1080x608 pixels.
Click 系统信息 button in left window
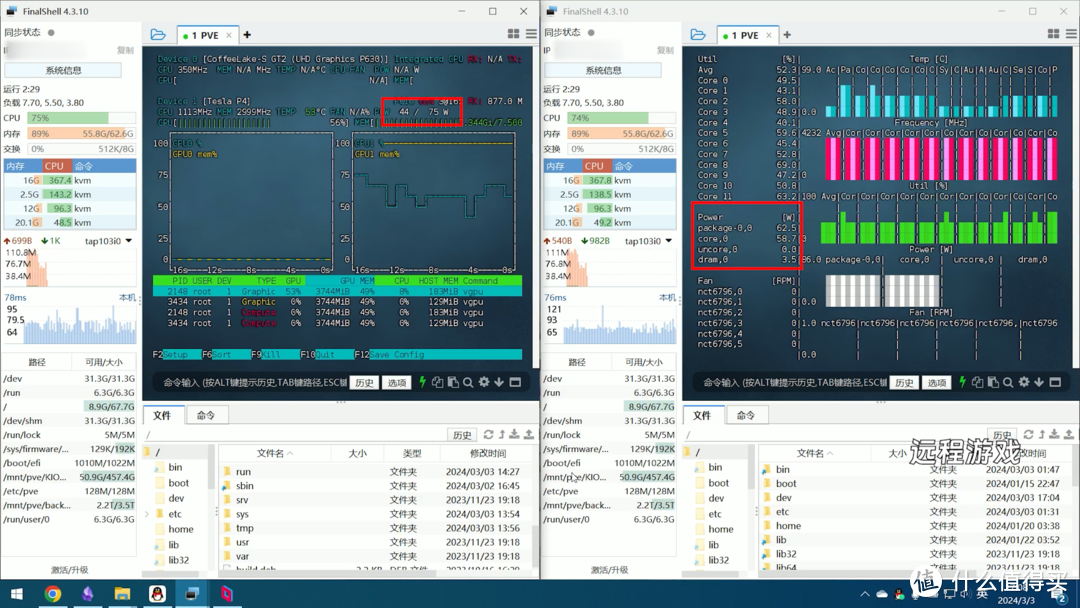(x=63, y=70)
